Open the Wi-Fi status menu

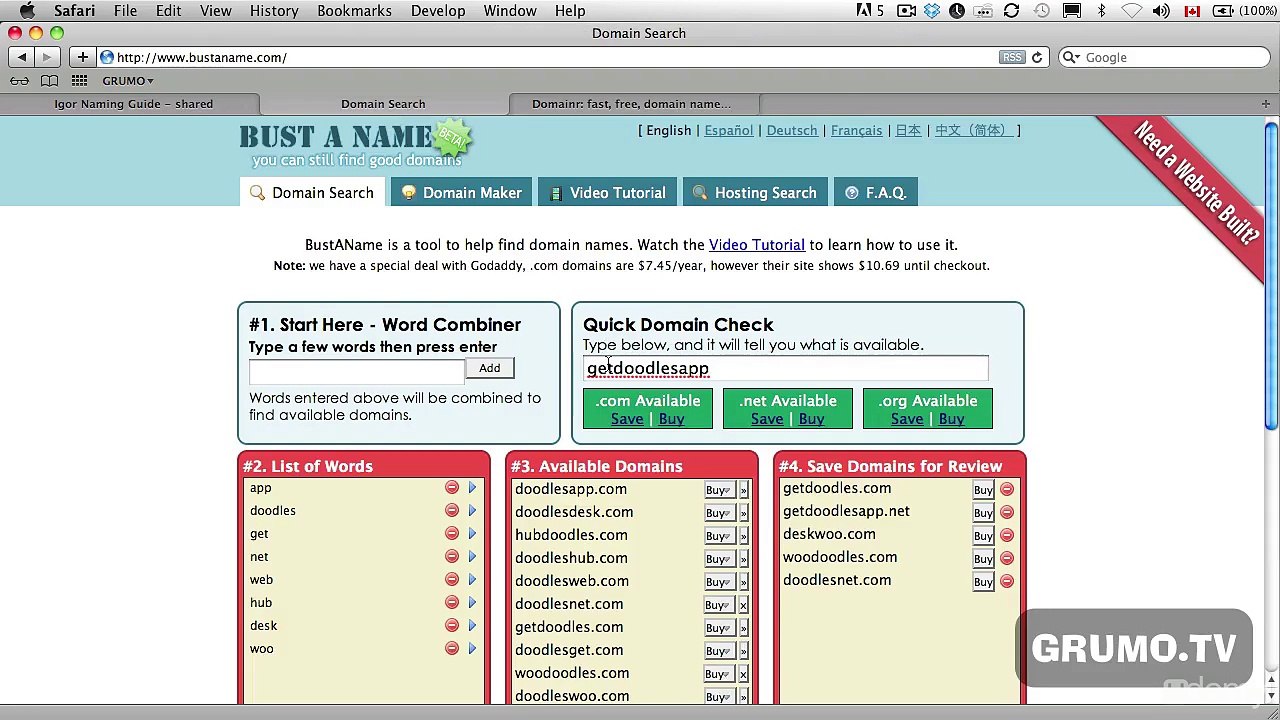[1131, 11]
